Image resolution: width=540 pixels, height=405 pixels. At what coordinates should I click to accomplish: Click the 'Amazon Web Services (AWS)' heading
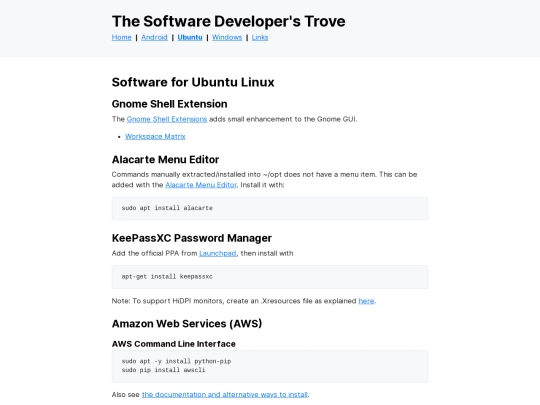[187, 324]
